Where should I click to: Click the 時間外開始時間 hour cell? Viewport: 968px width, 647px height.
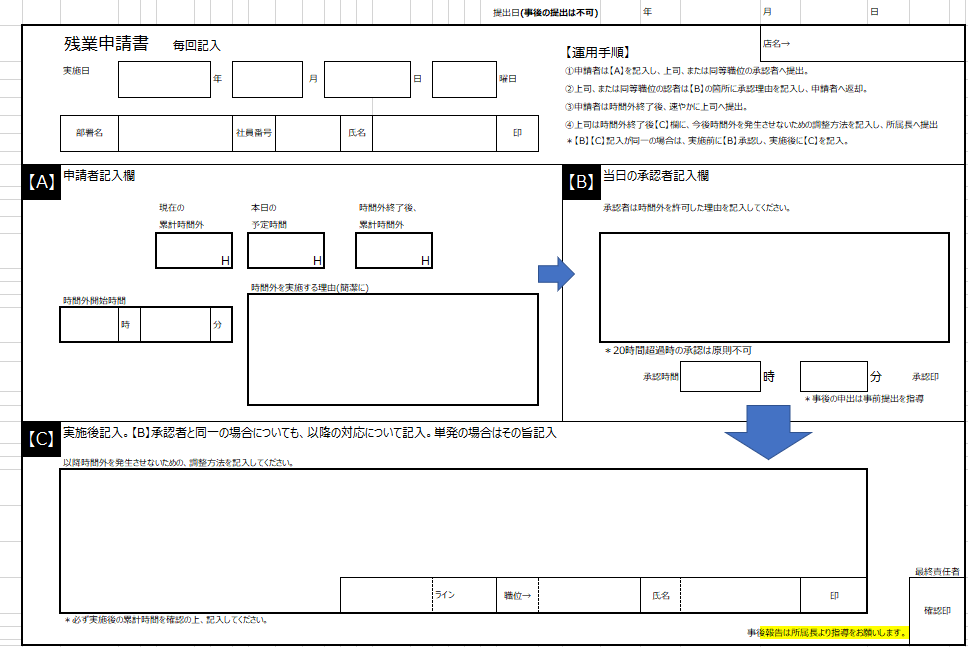coord(90,323)
